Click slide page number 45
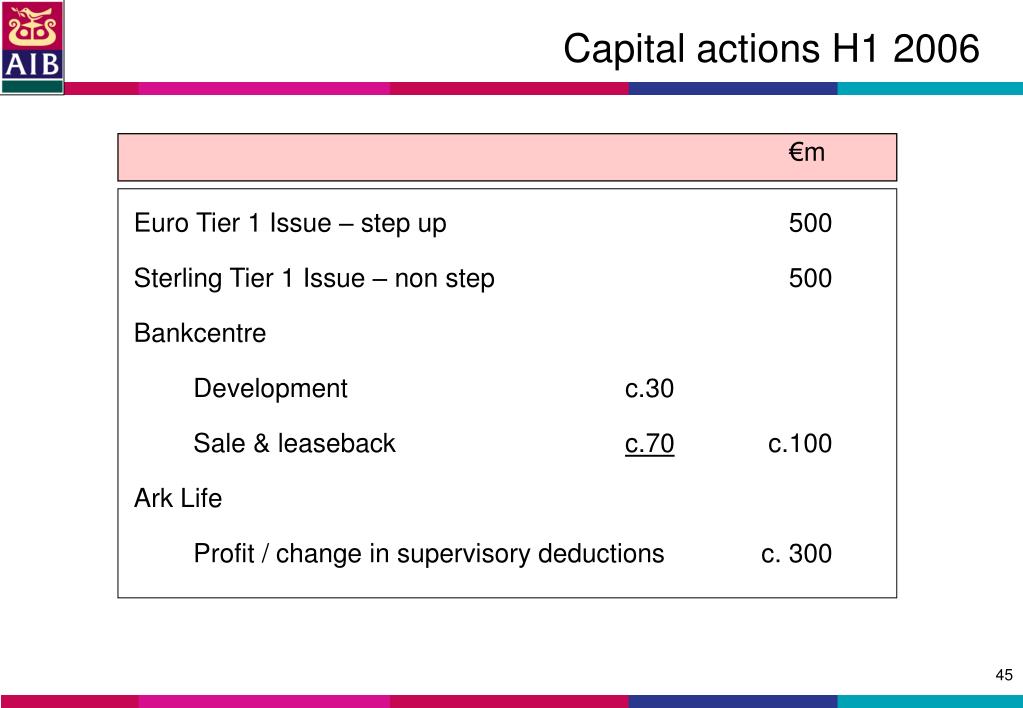Image resolution: width=1023 pixels, height=708 pixels. (1004, 675)
